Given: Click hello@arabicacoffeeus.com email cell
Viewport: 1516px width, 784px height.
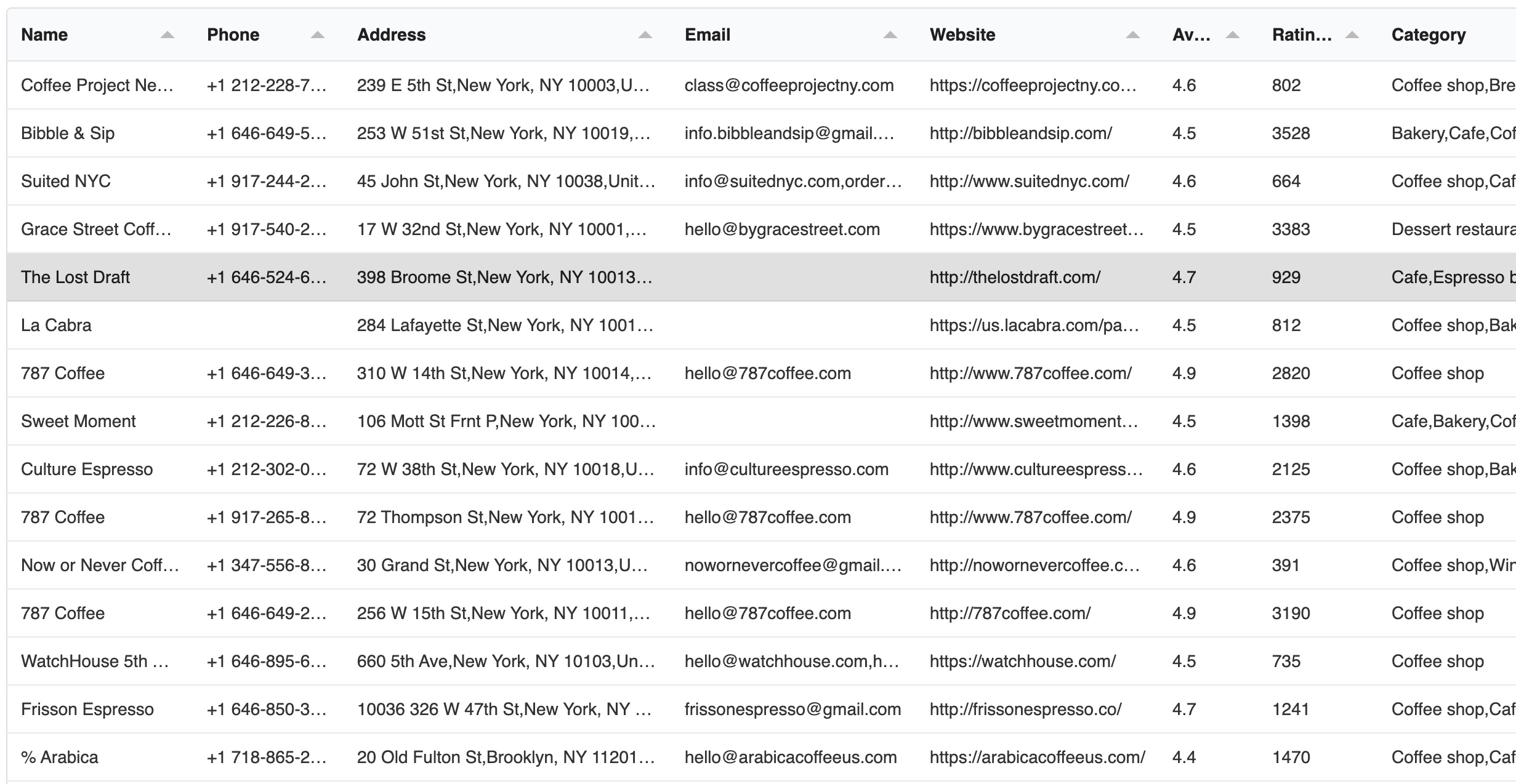Looking at the screenshot, I should coord(791,758).
